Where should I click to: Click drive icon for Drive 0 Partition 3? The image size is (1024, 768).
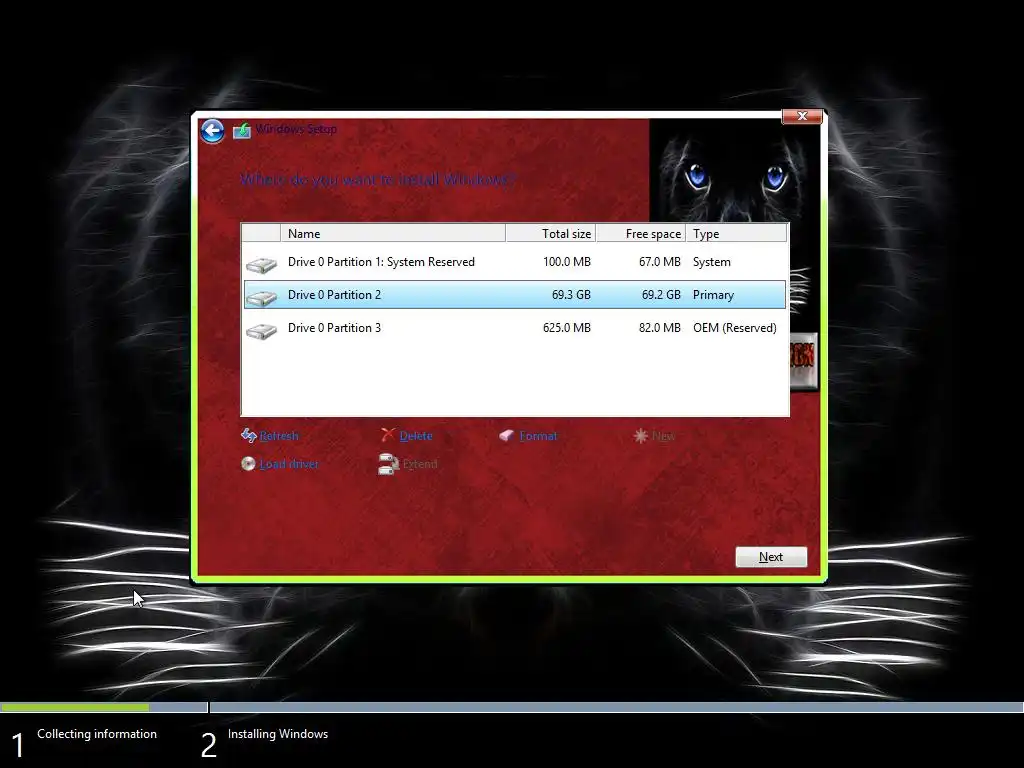[261, 330]
